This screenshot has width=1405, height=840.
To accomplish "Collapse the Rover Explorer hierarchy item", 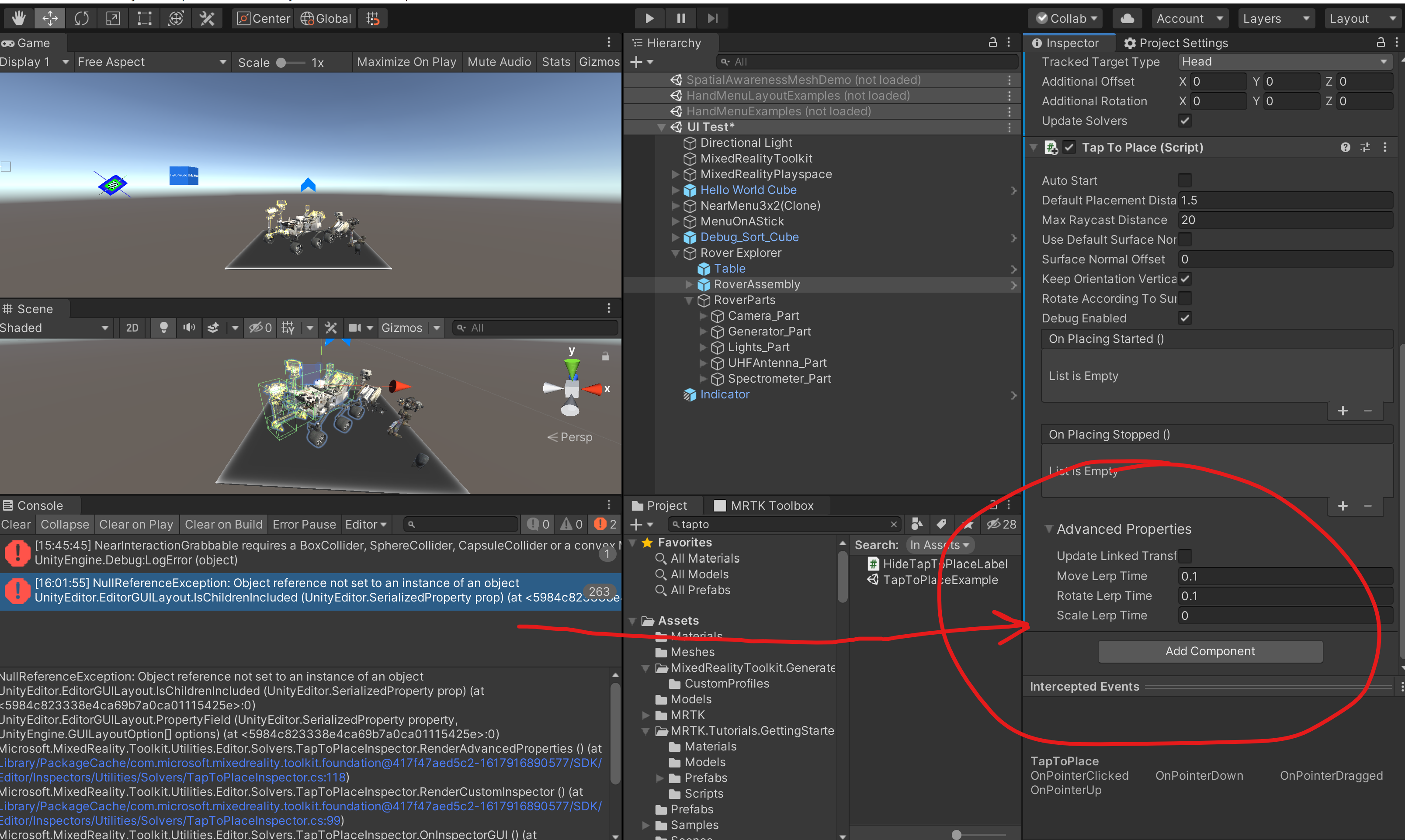I will coord(675,253).
